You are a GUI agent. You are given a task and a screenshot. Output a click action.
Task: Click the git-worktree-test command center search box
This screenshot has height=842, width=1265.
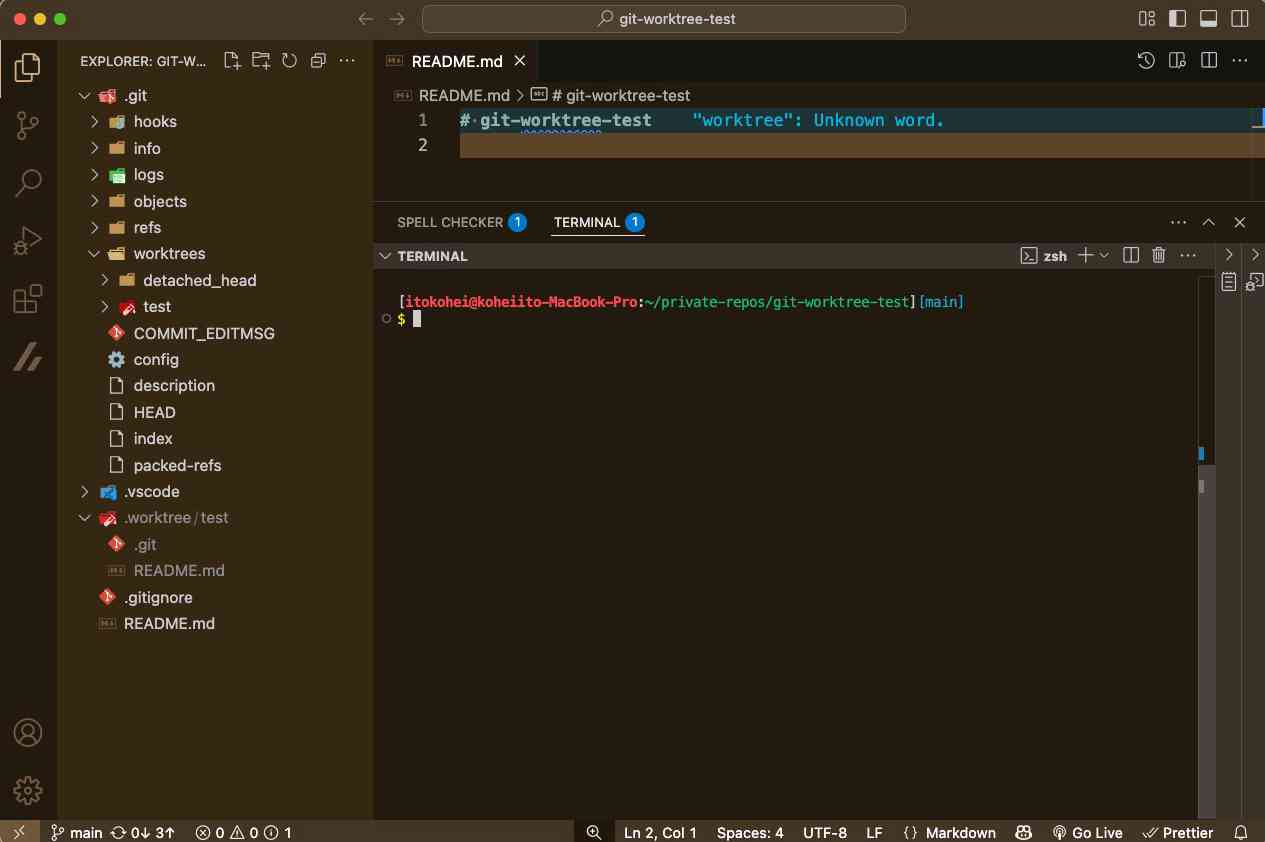coord(664,19)
